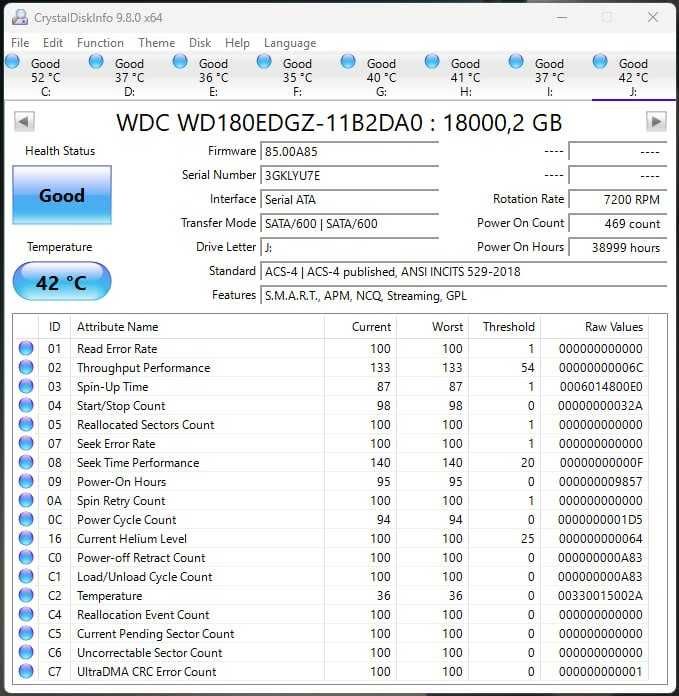The image size is (679, 696).
Task: Click the Transfer Mode field SATA/600
Action: click(349, 224)
